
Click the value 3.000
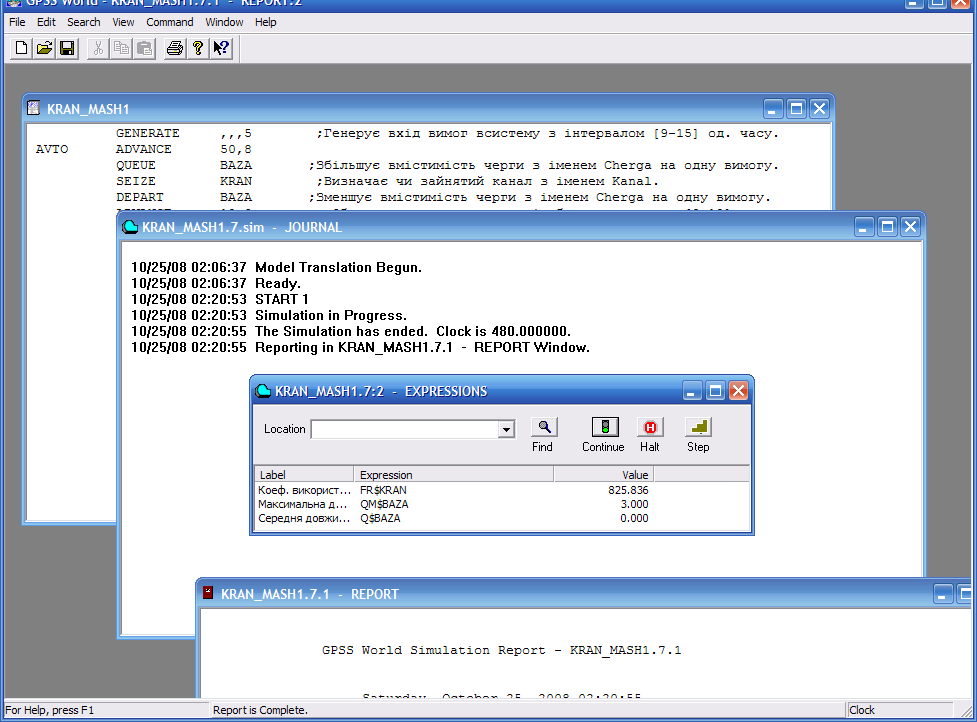tap(634, 504)
